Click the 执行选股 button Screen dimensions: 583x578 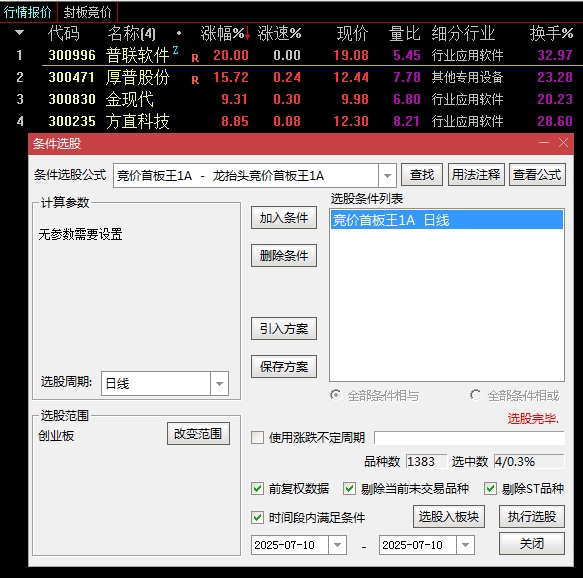(x=532, y=516)
